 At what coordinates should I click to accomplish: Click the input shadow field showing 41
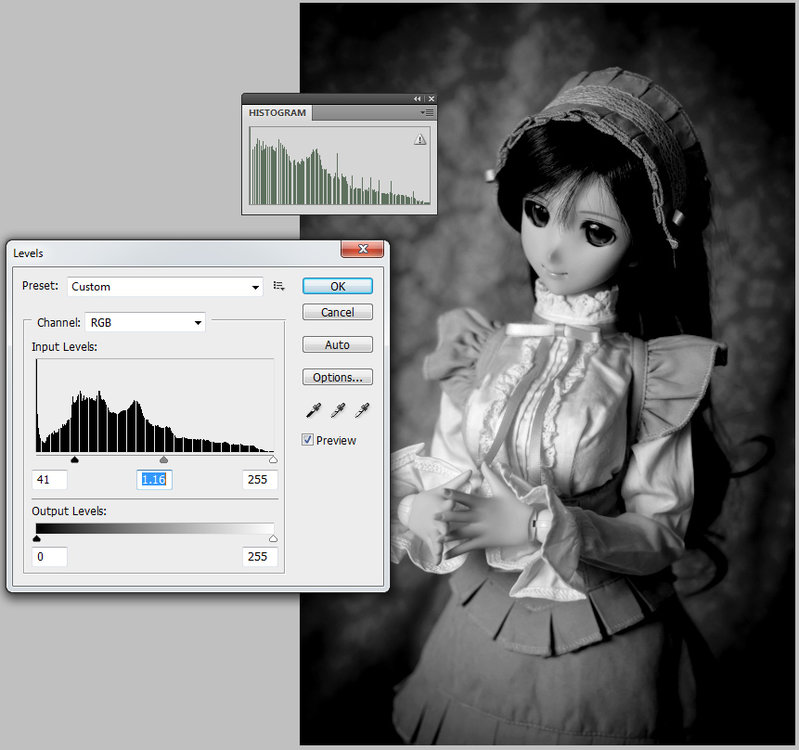coord(49,480)
